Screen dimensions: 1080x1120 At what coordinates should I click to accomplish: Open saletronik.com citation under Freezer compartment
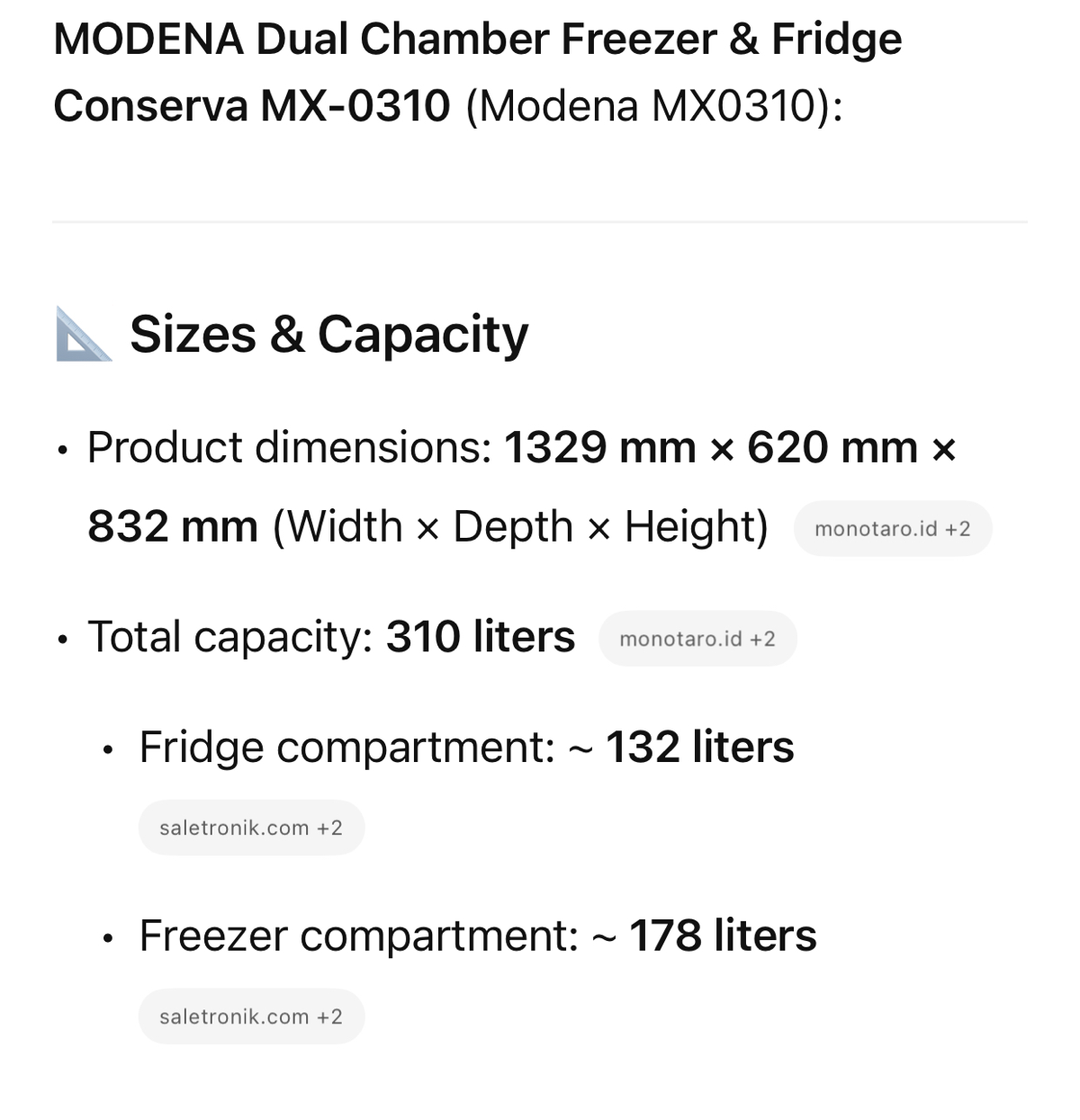(250, 1017)
